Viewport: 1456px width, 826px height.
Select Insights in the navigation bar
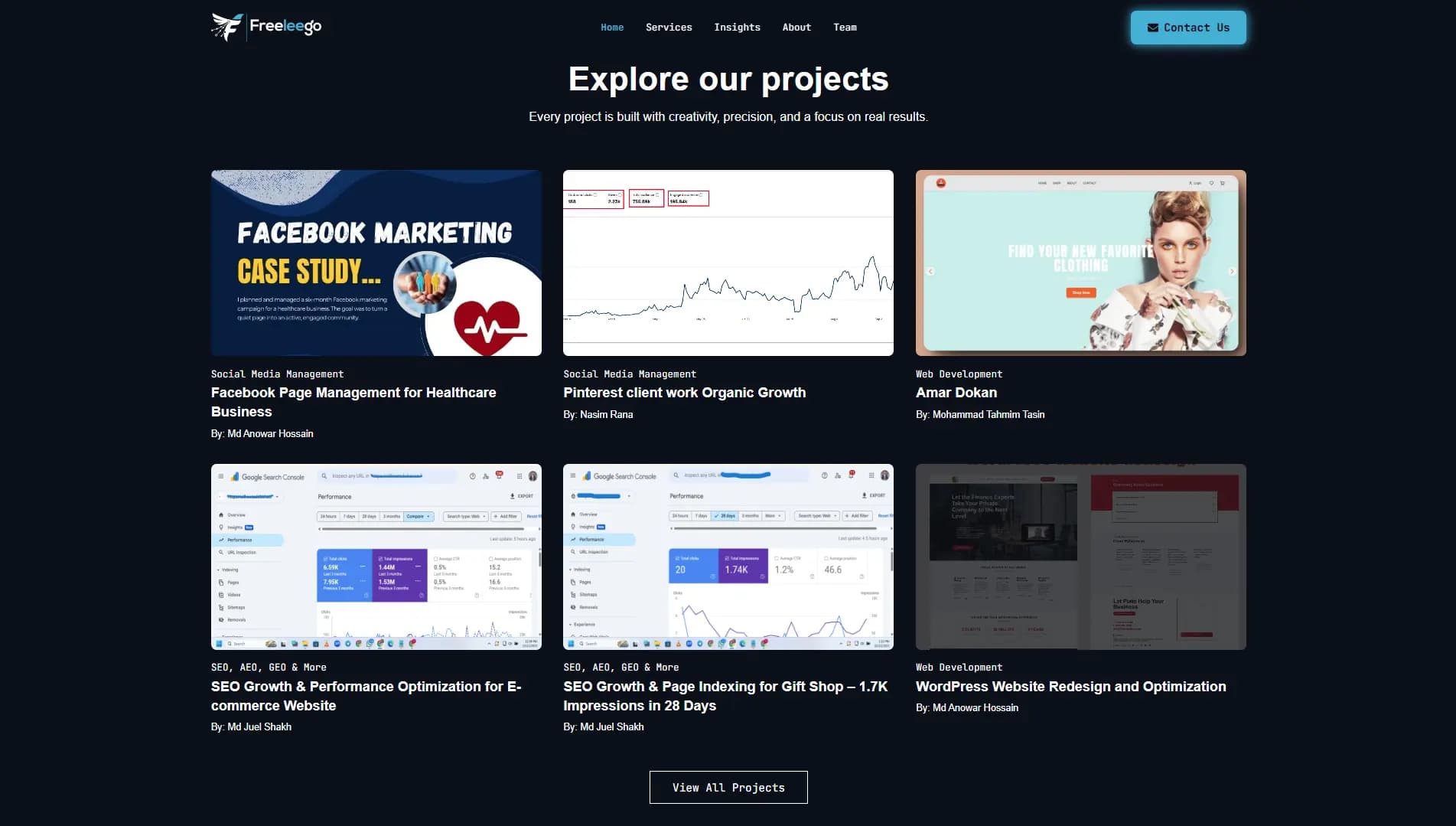coord(737,28)
